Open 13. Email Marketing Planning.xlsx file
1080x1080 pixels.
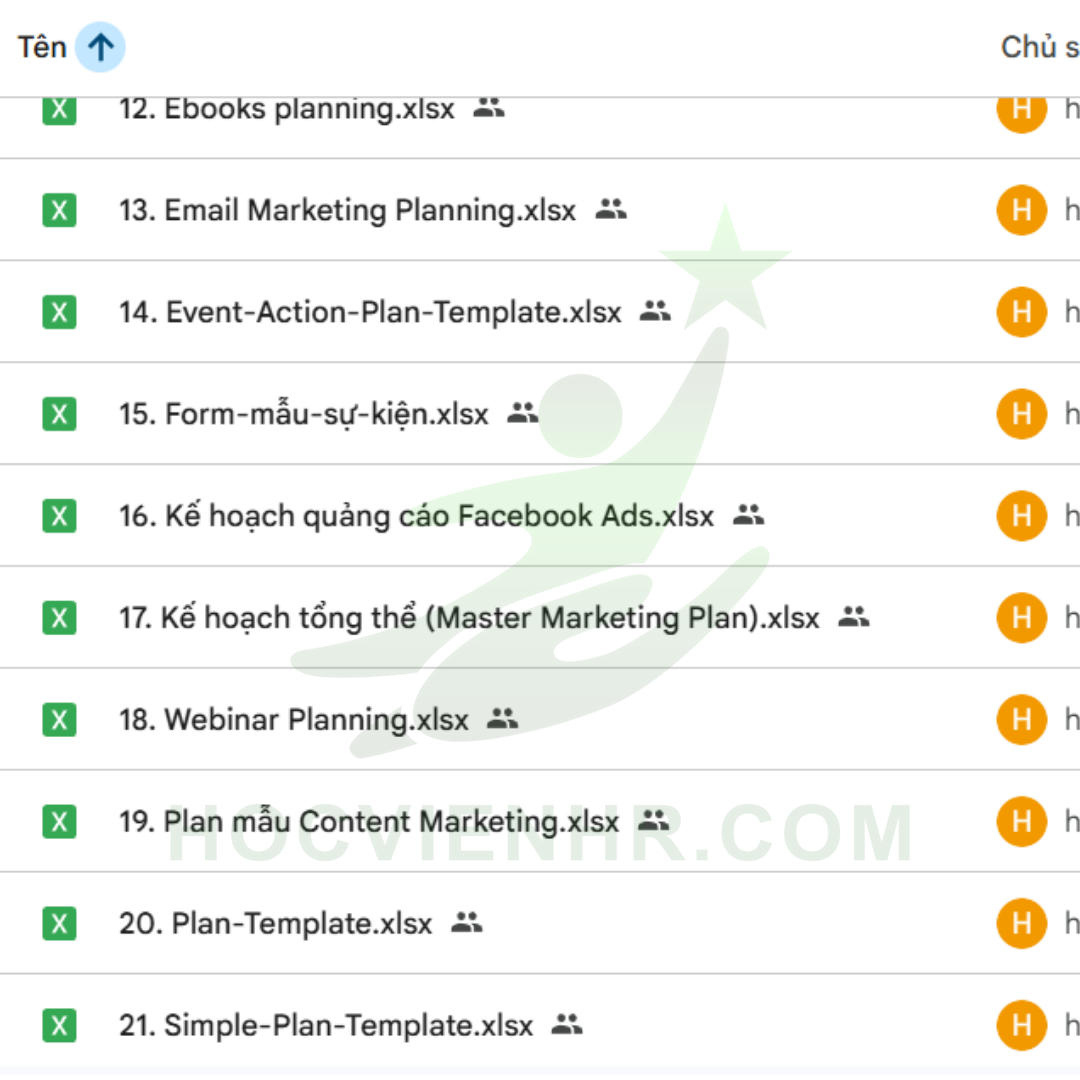[347, 210]
